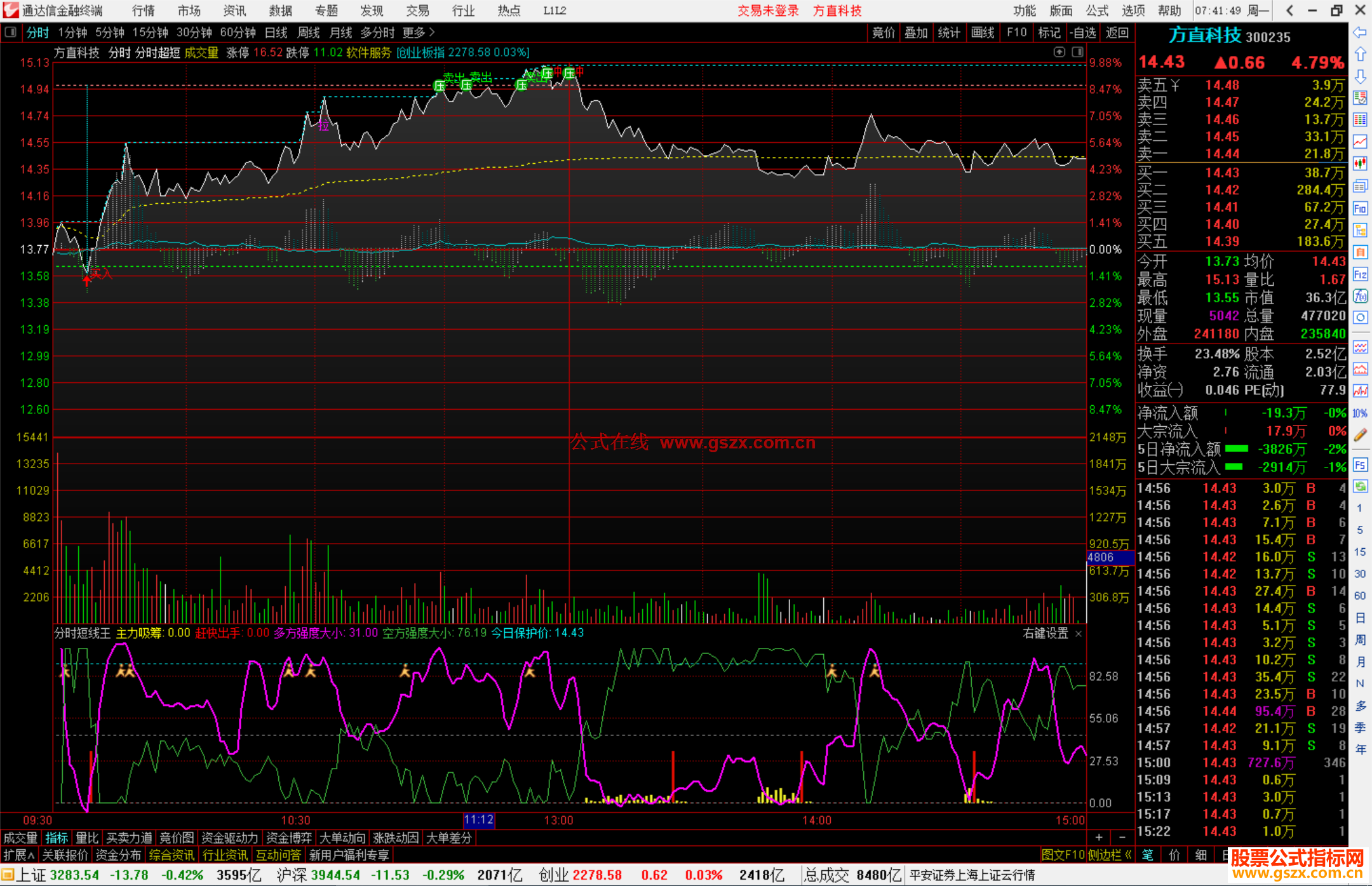The width and height of the screenshot is (1372, 886).
Task: Click the 新用户福利专享 link
Action: [x=349, y=855]
